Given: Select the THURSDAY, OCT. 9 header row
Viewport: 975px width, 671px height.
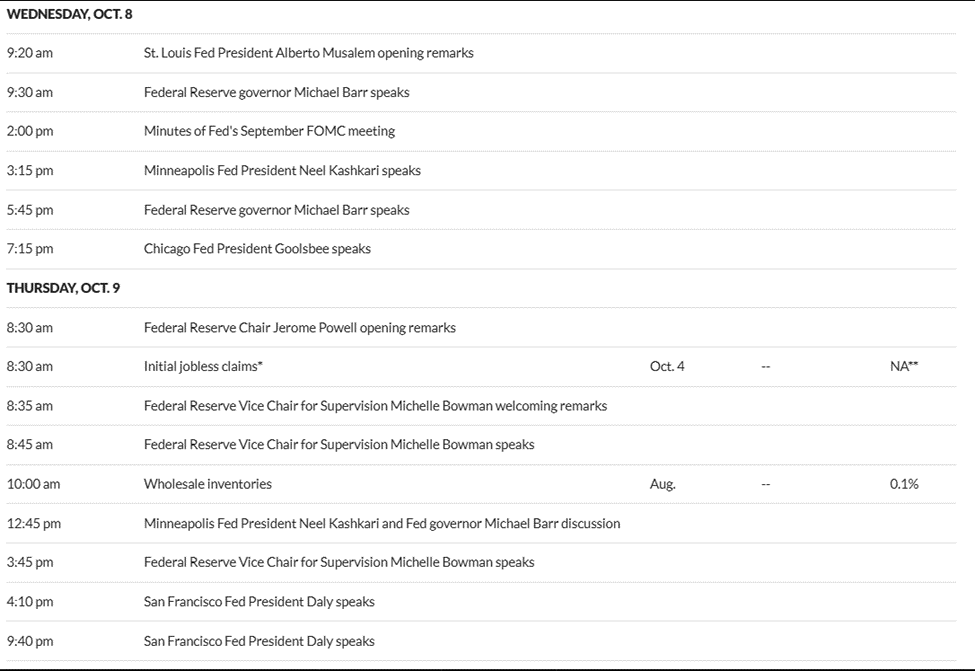Looking at the screenshot, I should click(x=62, y=288).
